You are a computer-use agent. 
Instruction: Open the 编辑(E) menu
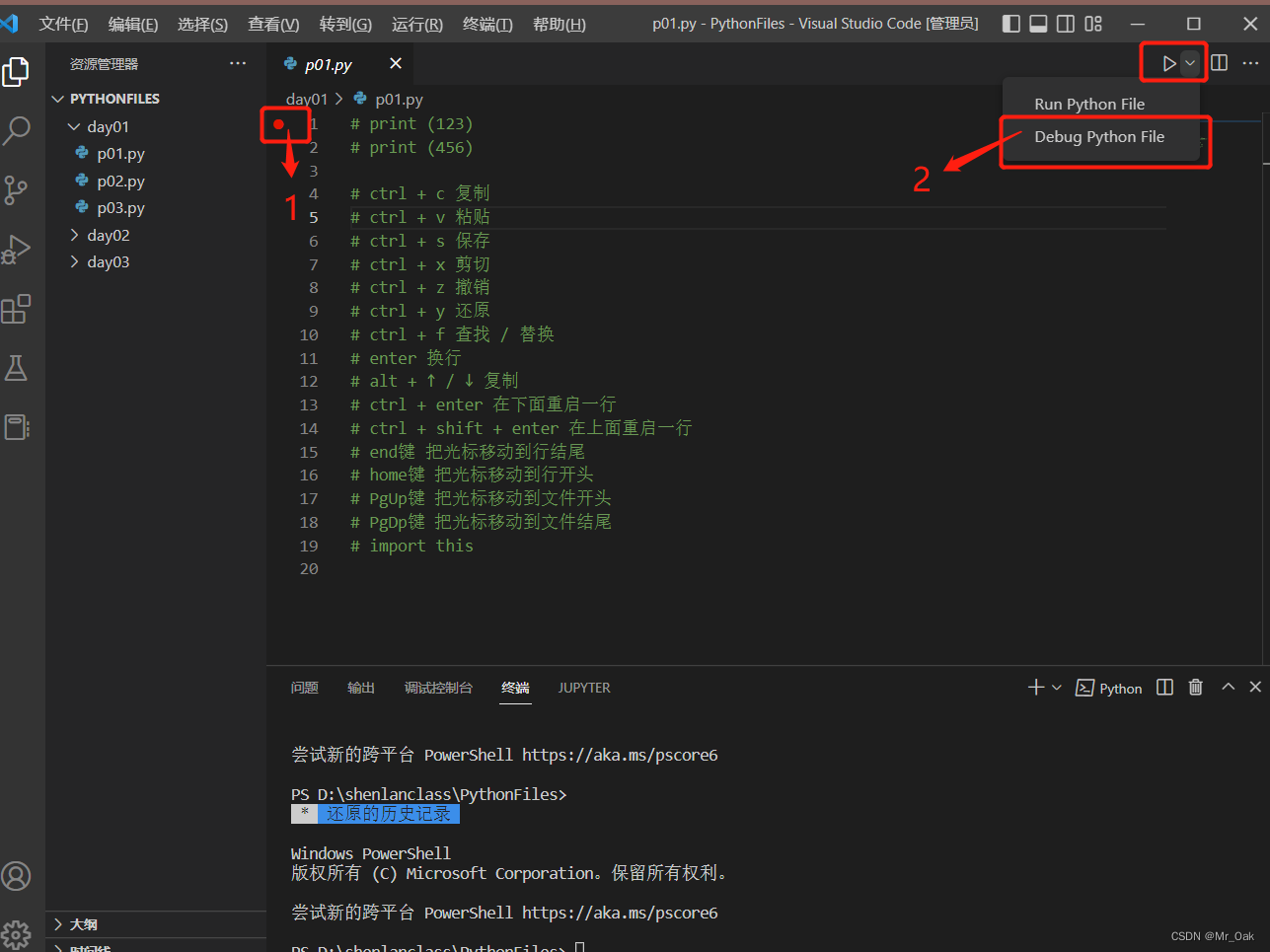coord(133,24)
